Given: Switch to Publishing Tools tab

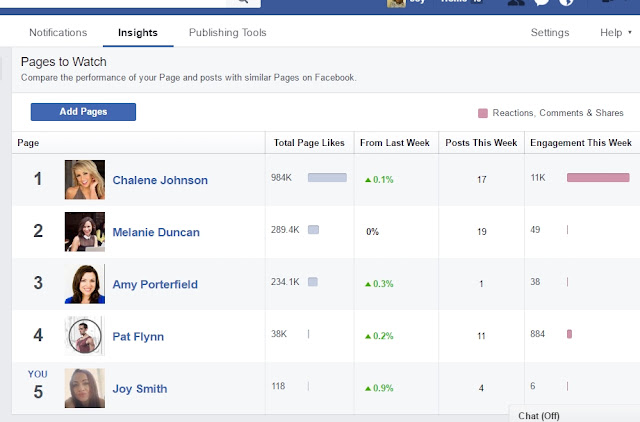Looking at the screenshot, I should pyautogui.click(x=227, y=33).
